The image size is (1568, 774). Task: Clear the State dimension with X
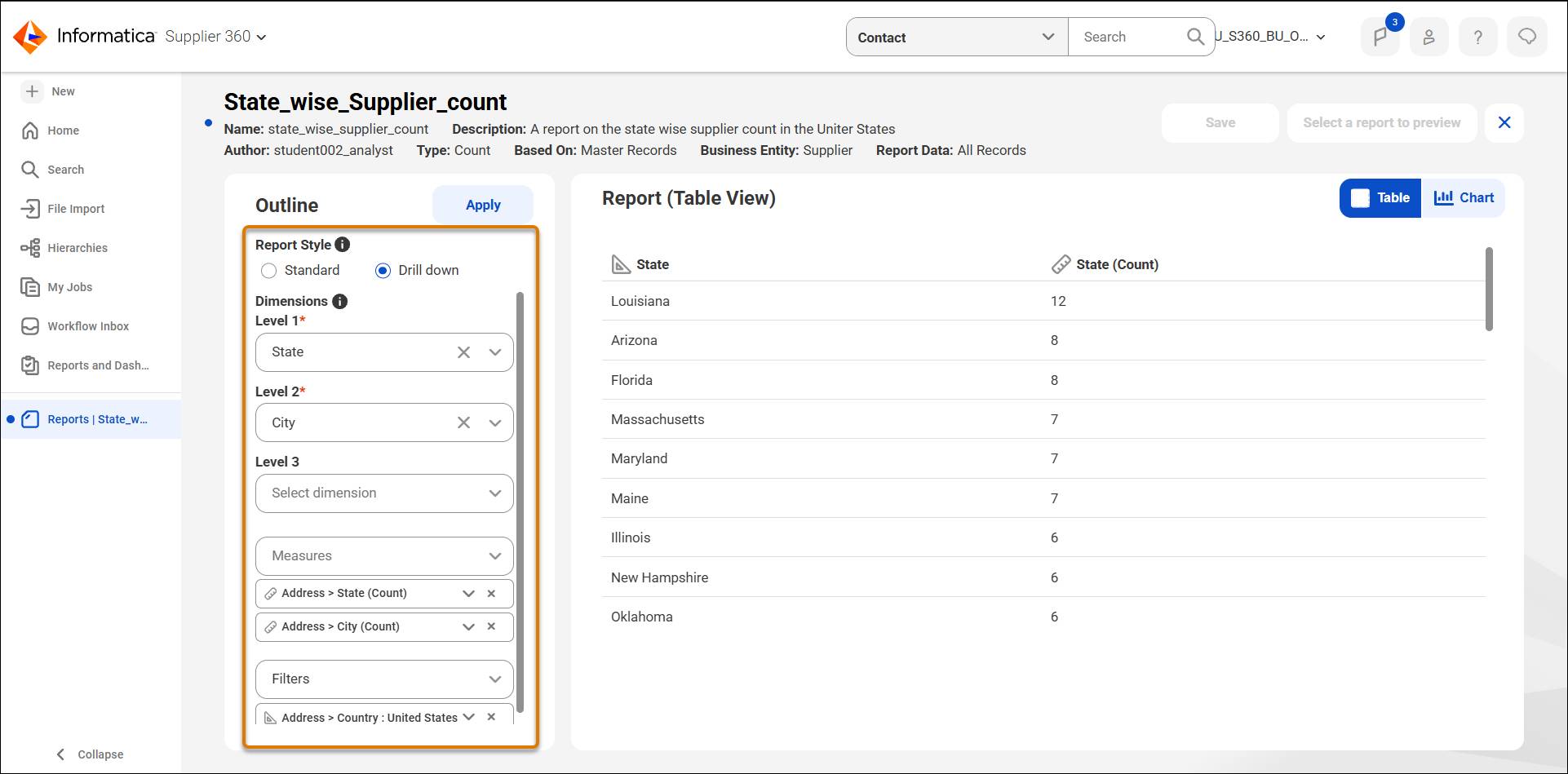(x=463, y=352)
